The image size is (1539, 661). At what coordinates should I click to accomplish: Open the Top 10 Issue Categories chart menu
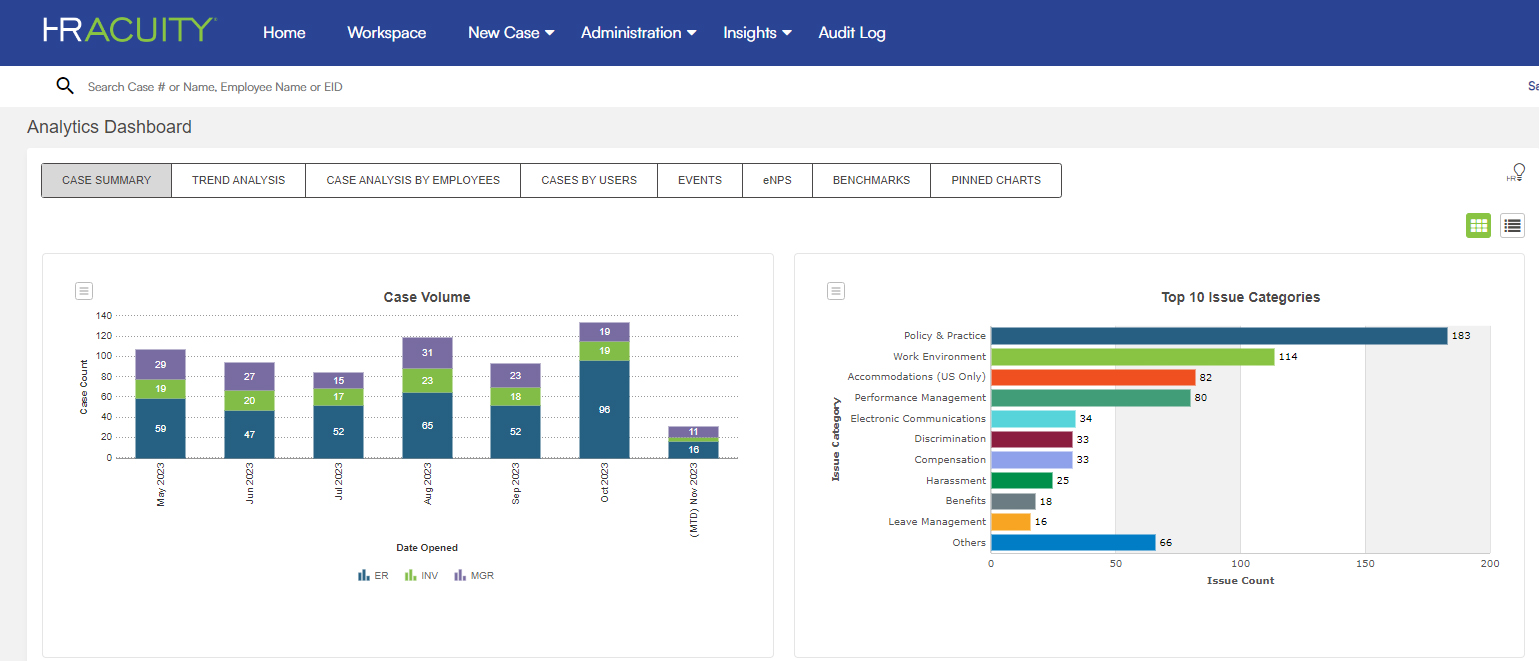[835, 290]
